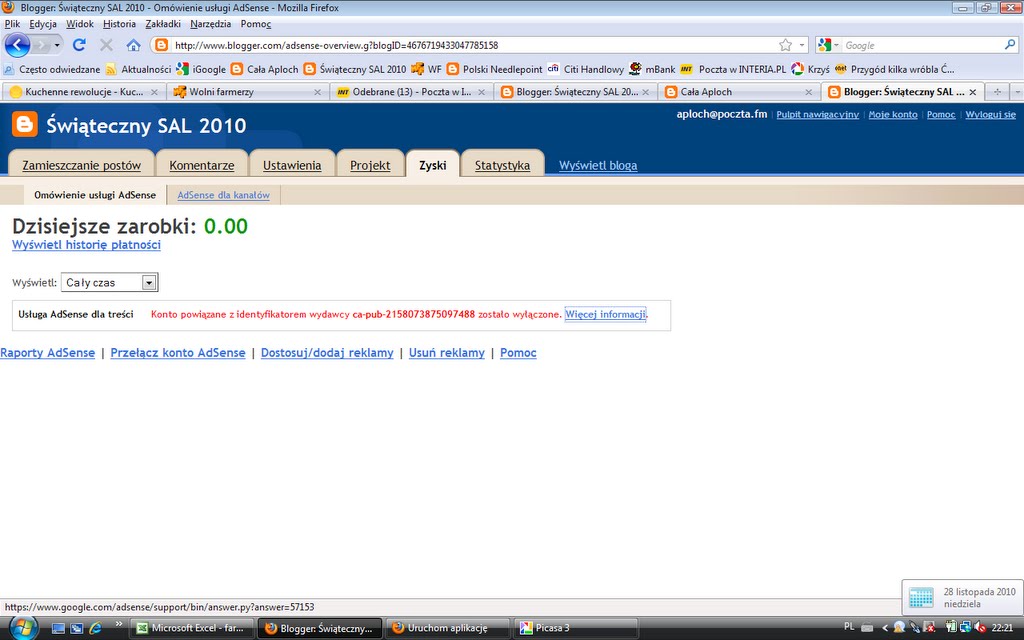Click Dostosuj/dodaj reklamy link

(x=327, y=353)
